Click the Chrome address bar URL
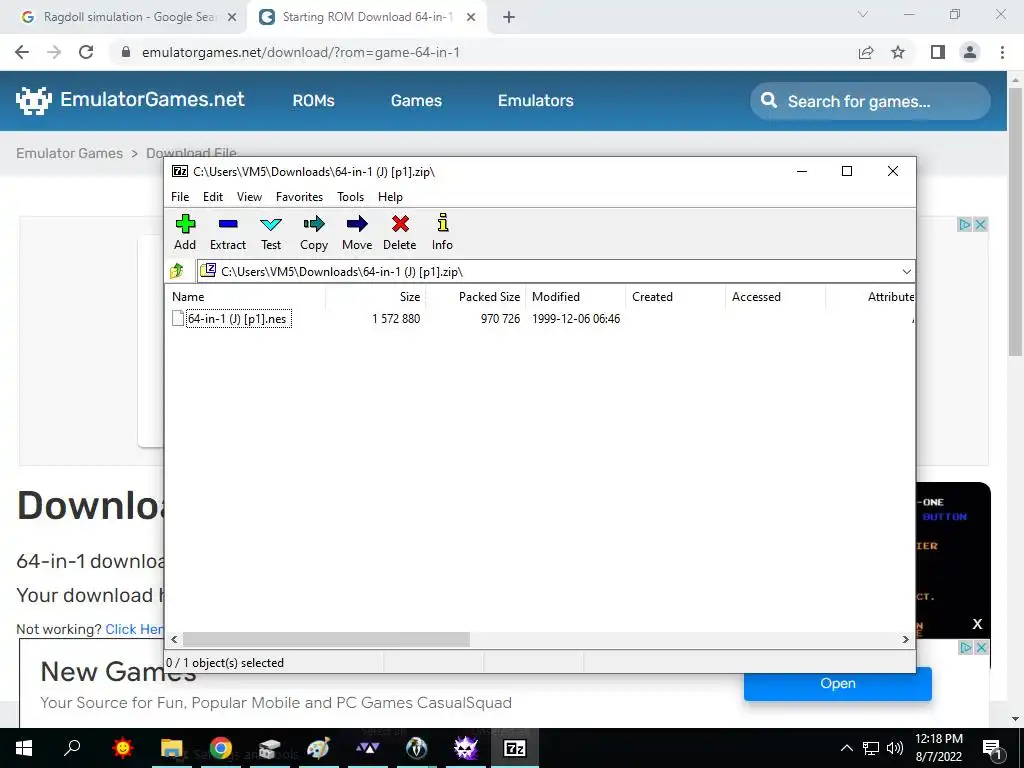 coord(301,52)
